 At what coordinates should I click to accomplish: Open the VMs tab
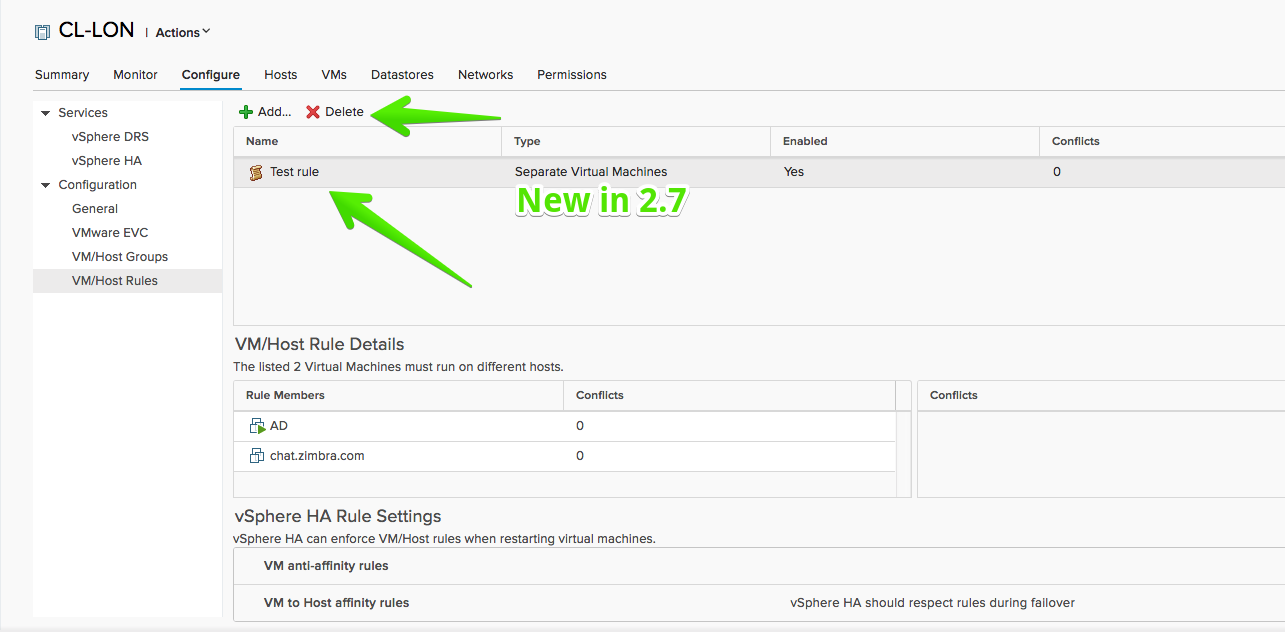pyautogui.click(x=334, y=75)
